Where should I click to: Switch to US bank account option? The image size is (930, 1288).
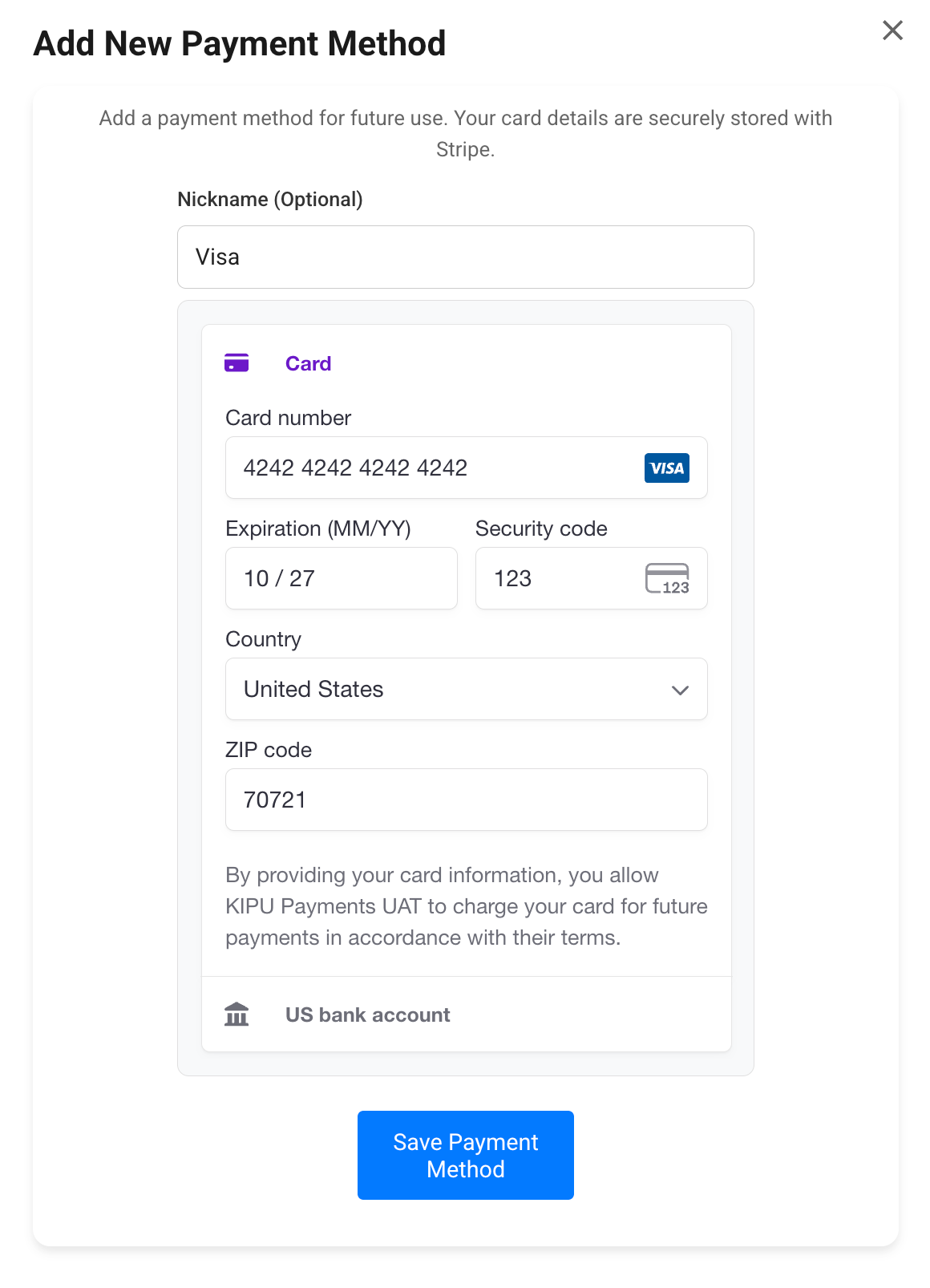367,1015
